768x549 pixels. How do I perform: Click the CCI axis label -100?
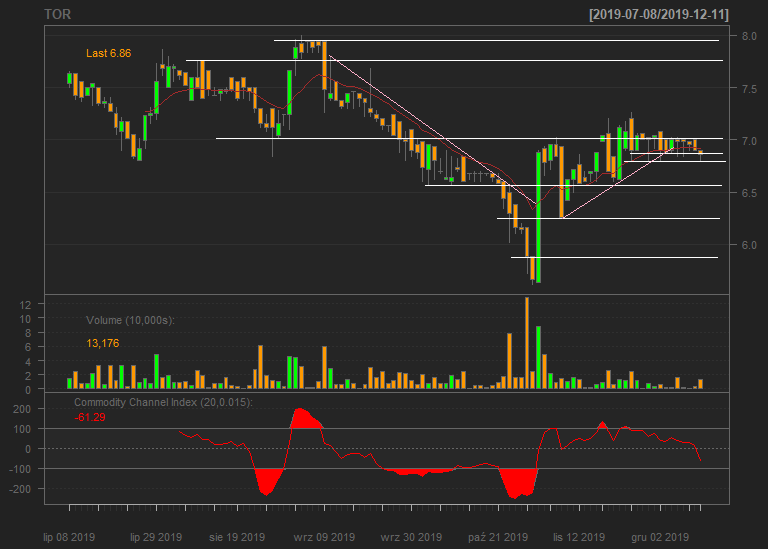click(20, 469)
